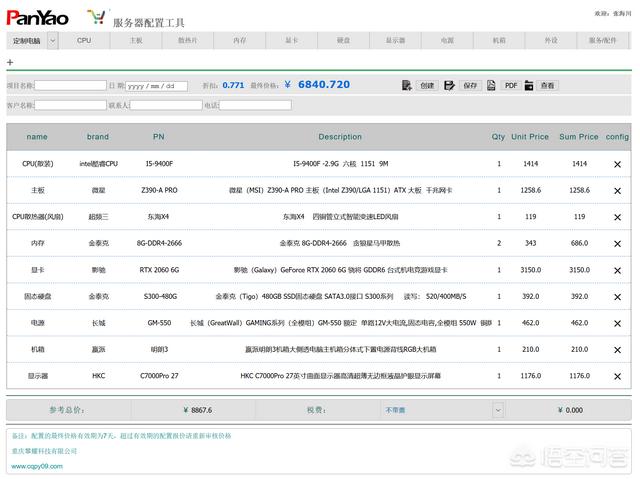Remove the RTX 2060 6G row via X
The width and height of the screenshot is (640, 479).
click(x=617, y=270)
